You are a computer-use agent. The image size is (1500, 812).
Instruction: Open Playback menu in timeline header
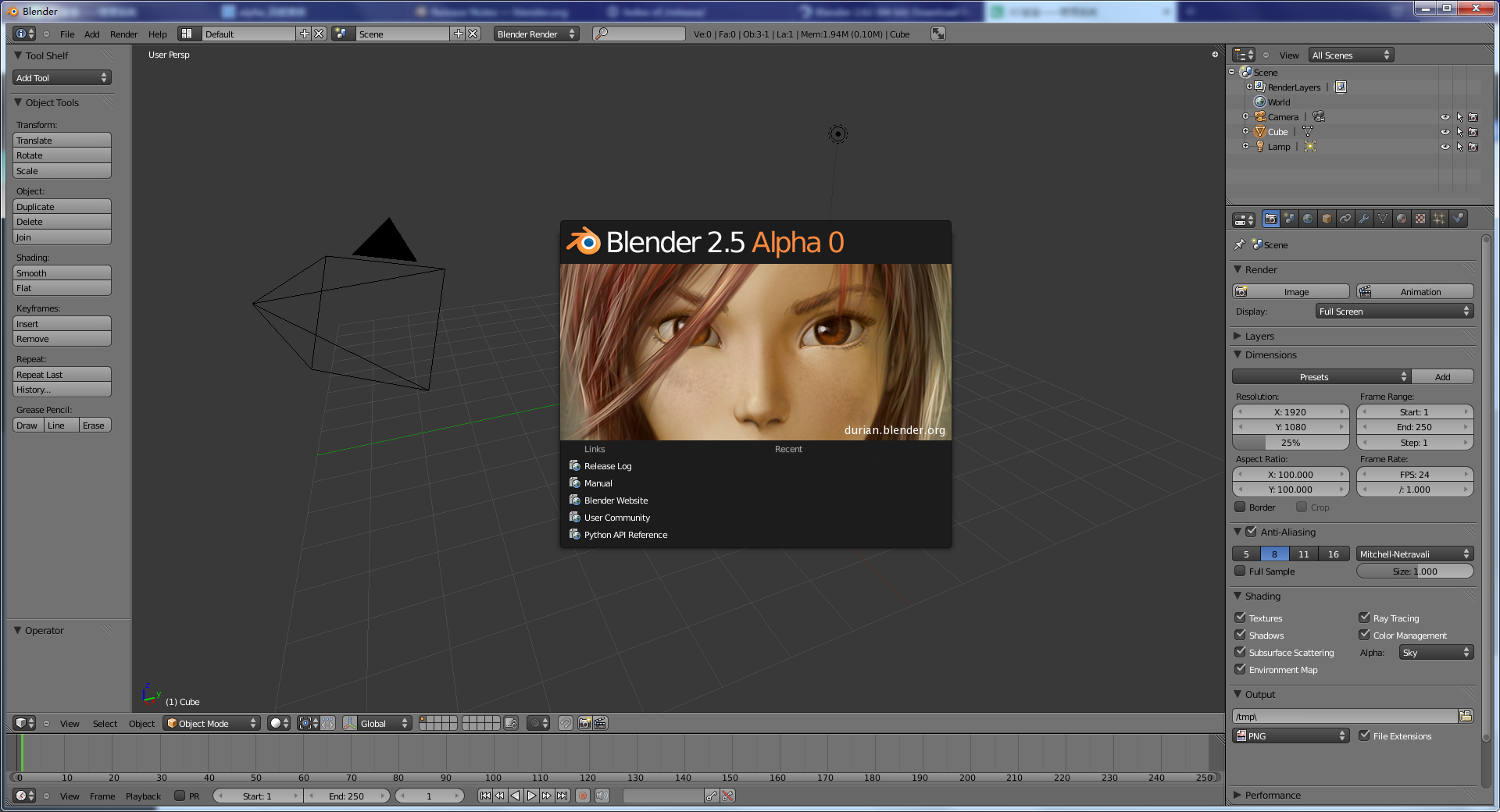pyautogui.click(x=143, y=796)
